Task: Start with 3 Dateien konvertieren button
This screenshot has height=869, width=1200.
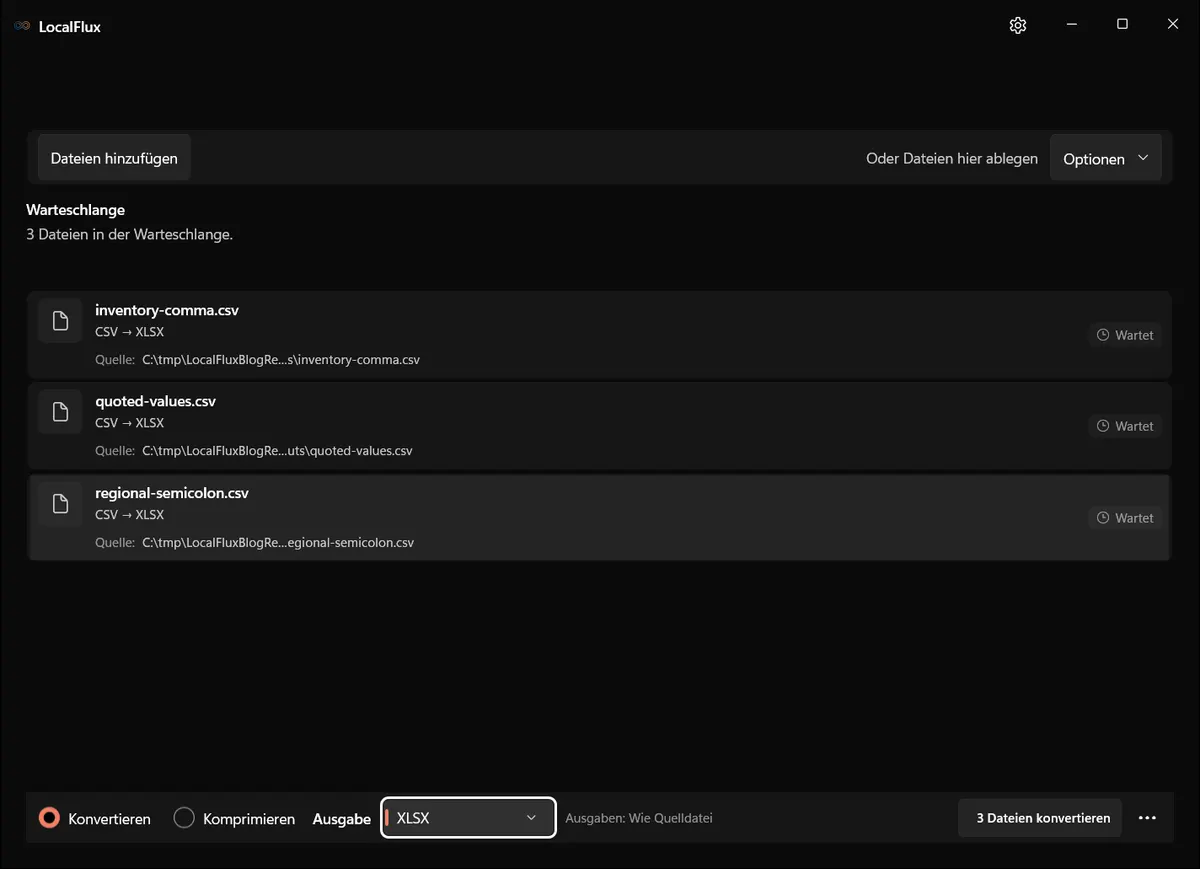Action: 1041,818
